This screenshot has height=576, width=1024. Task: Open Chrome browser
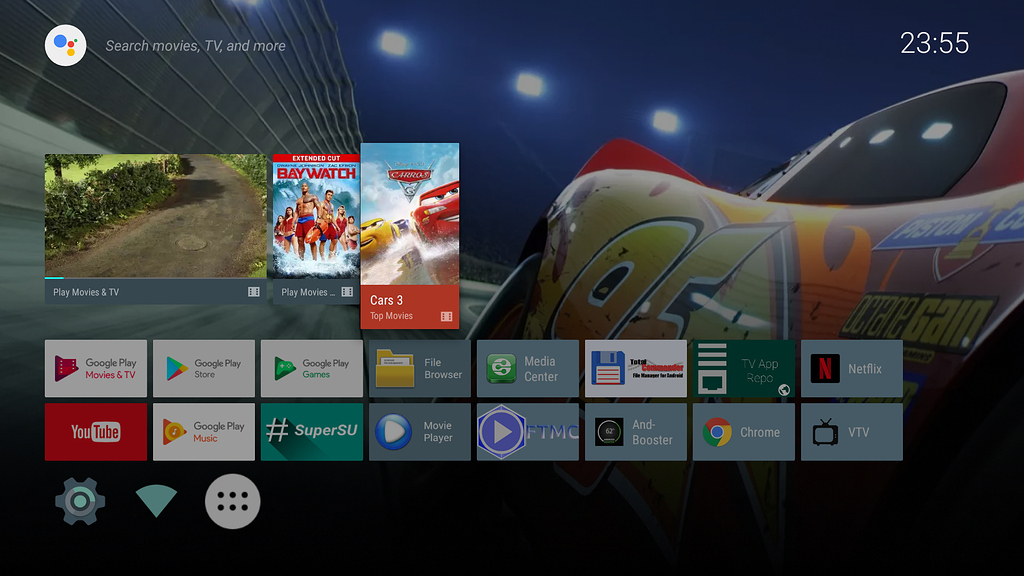pyautogui.click(x=743, y=432)
